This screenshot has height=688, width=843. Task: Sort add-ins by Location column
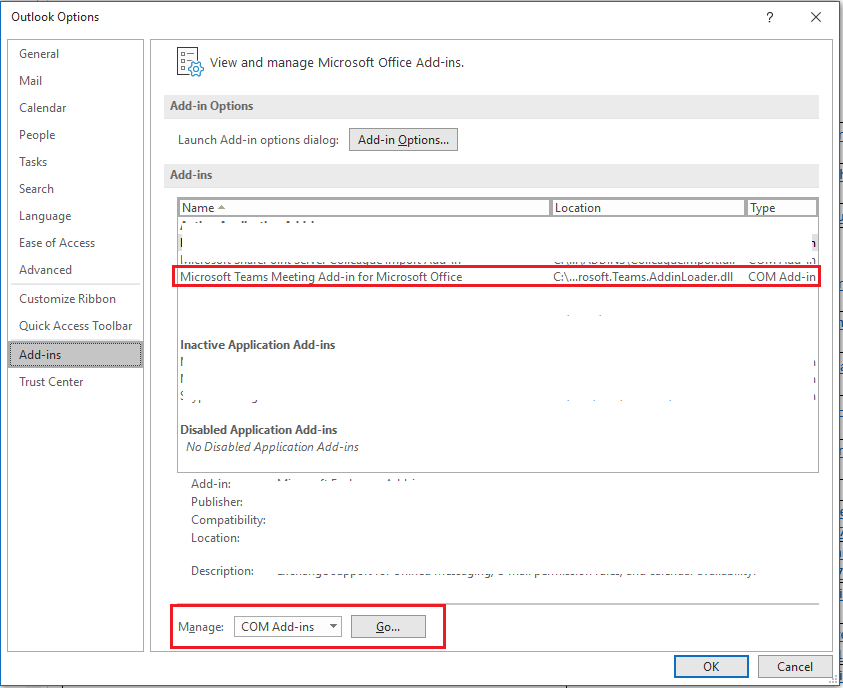[x=648, y=207]
